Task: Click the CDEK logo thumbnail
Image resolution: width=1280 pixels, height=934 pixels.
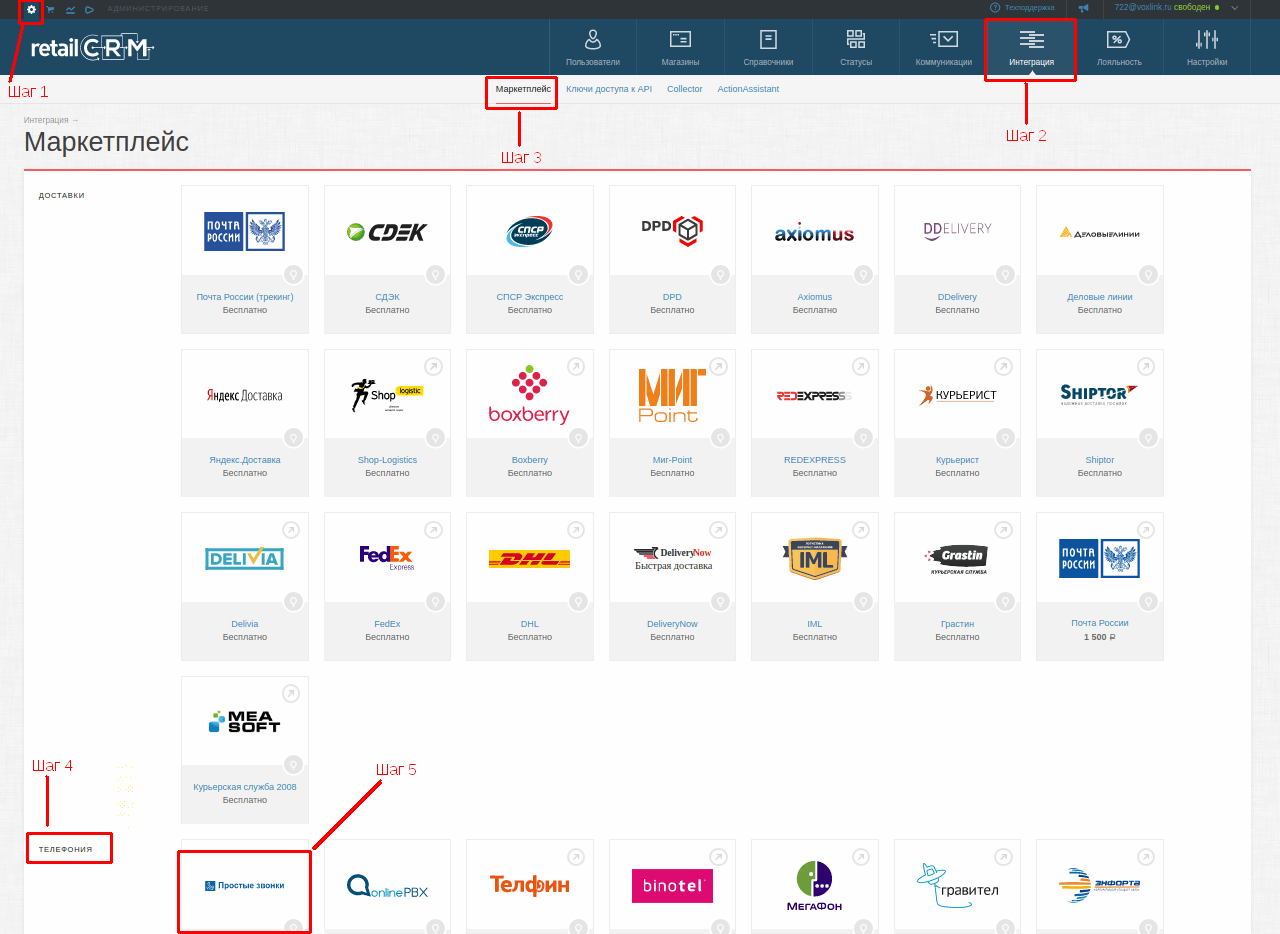Action: (x=387, y=232)
